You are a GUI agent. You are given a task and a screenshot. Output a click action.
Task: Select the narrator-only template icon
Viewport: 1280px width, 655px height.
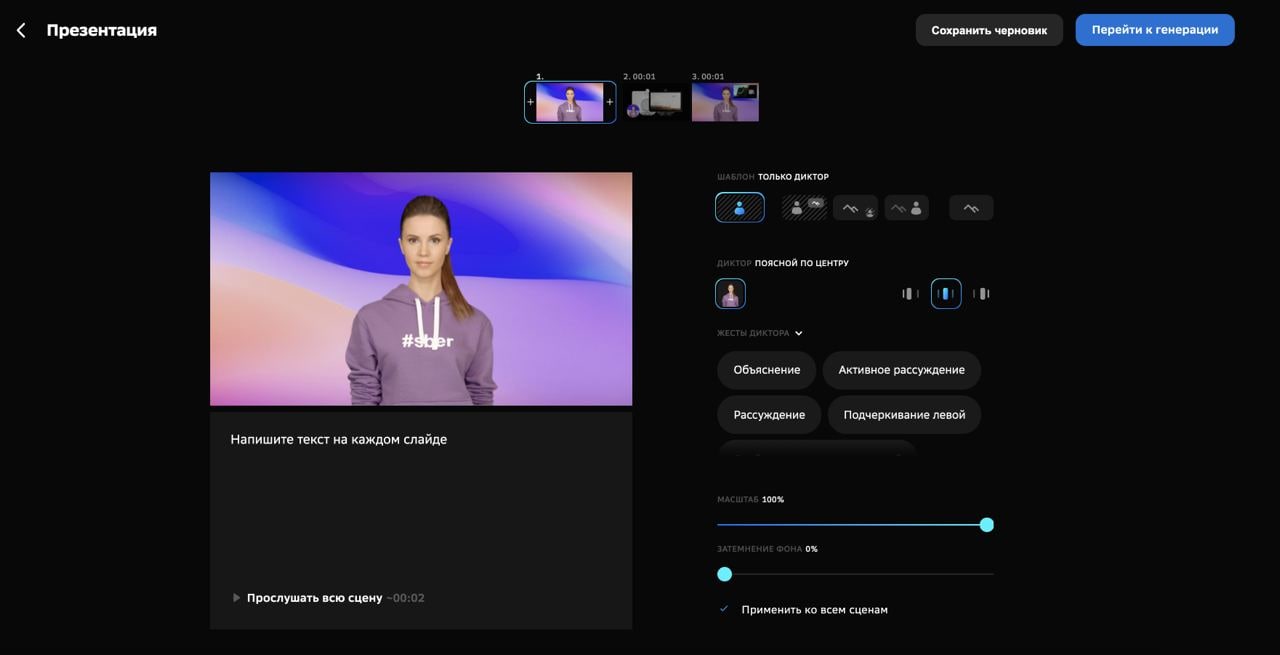click(x=740, y=208)
